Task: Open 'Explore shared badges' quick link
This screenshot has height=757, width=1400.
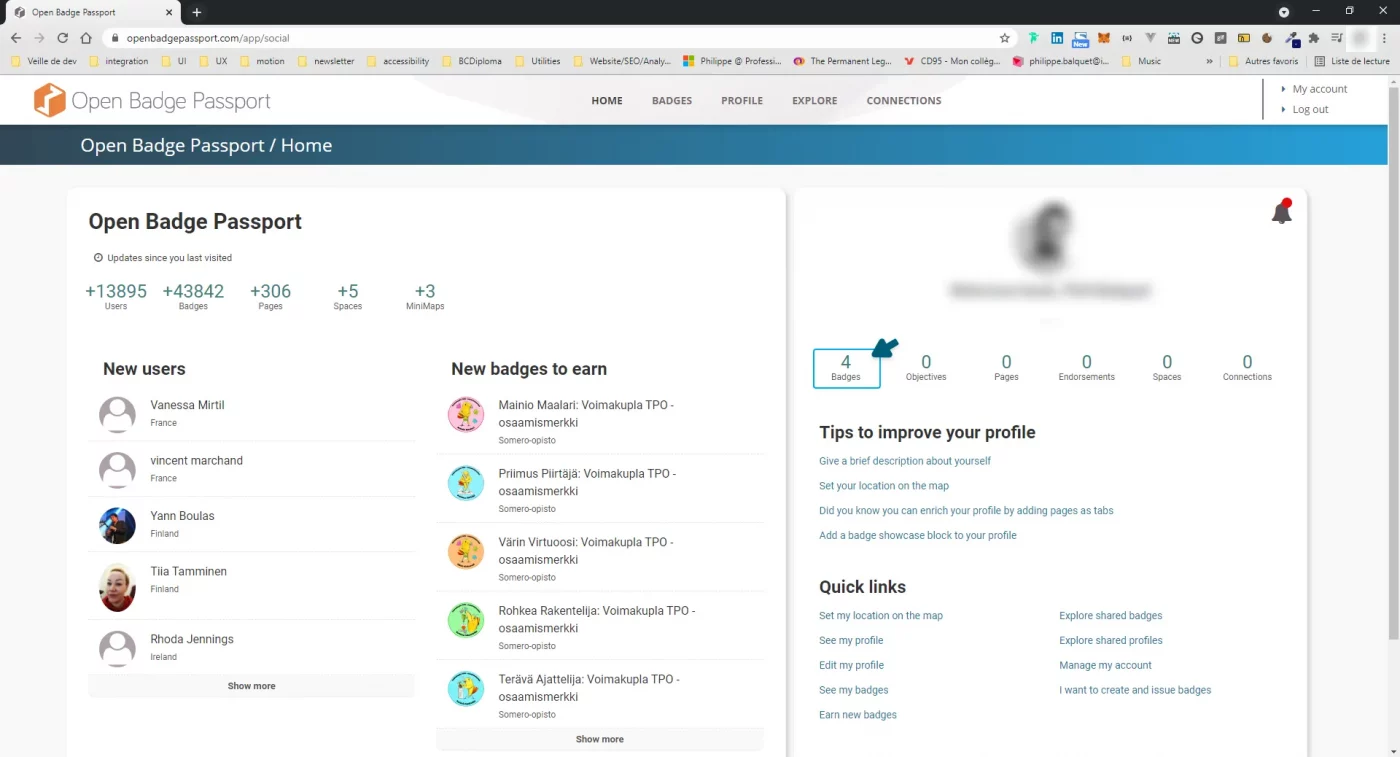Action: click(1111, 616)
